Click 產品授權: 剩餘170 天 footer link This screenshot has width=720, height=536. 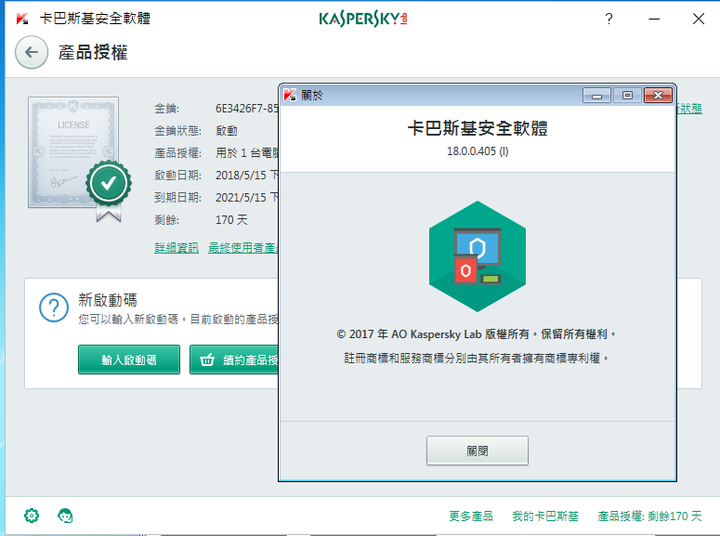[x=649, y=516]
